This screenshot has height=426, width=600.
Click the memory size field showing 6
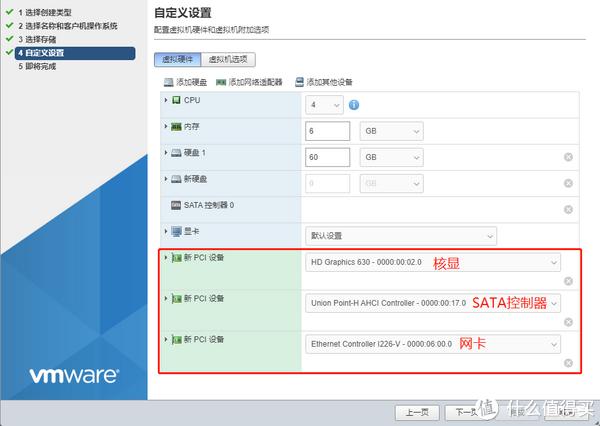pos(328,131)
